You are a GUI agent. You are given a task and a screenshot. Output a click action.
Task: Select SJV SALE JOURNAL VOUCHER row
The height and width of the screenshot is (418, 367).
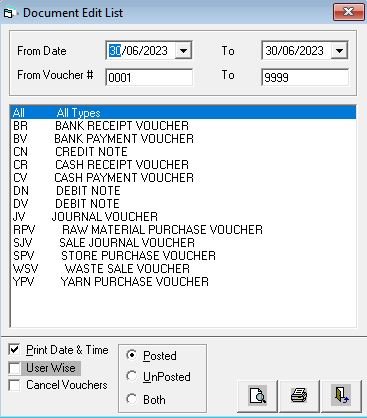(183, 243)
